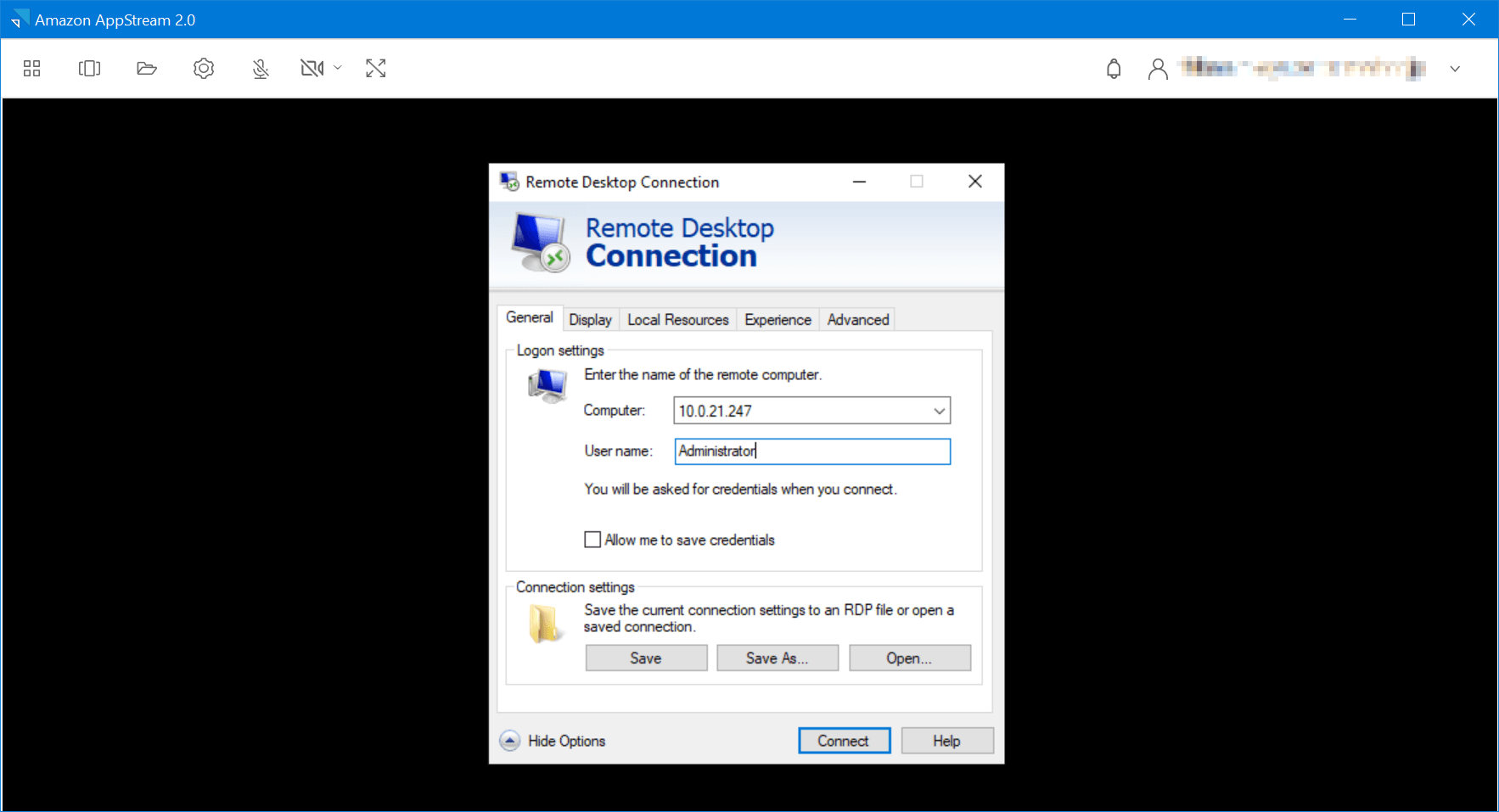1499x812 pixels.
Task: Enable Allow me to save credentials checkbox
Action: coord(592,540)
